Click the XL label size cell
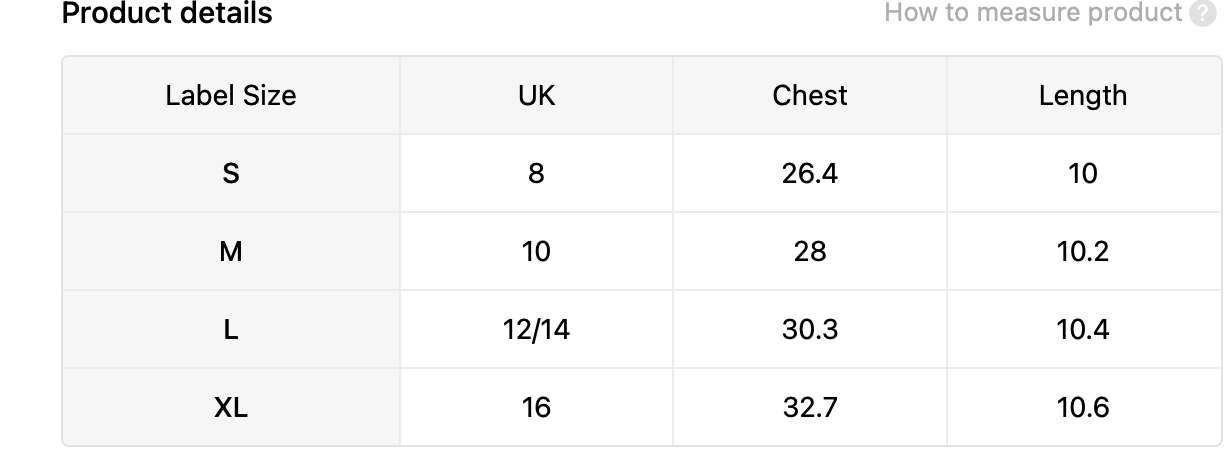The height and width of the screenshot is (468, 1230). (x=231, y=408)
